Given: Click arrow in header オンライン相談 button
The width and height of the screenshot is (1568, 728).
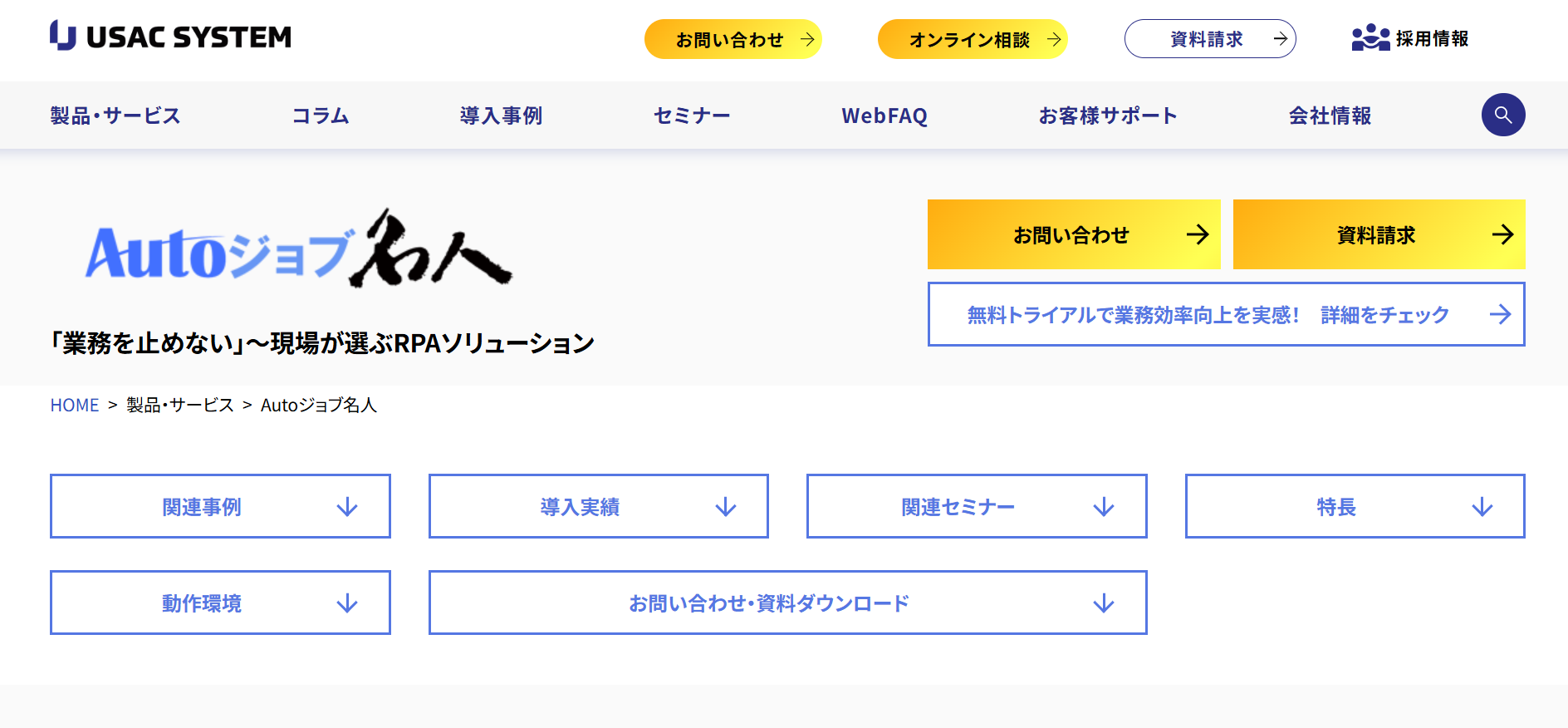Looking at the screenshot, I should coord(1053,39).
